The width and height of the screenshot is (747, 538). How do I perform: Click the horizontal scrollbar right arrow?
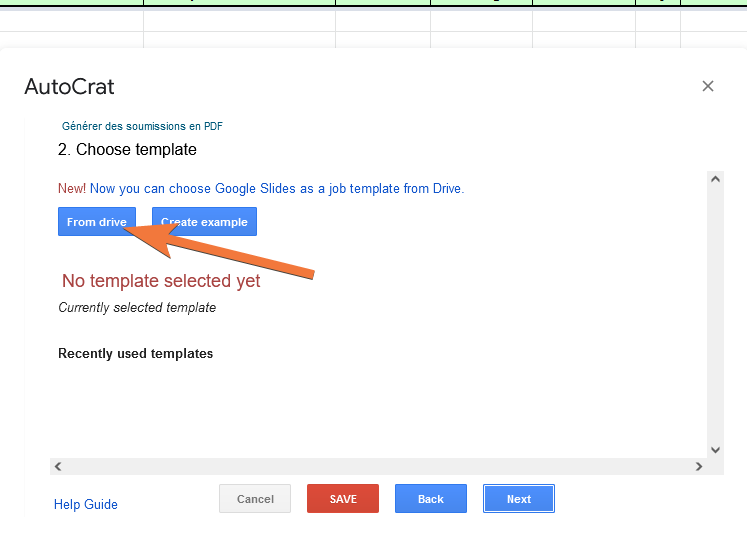tap(699, 467)
